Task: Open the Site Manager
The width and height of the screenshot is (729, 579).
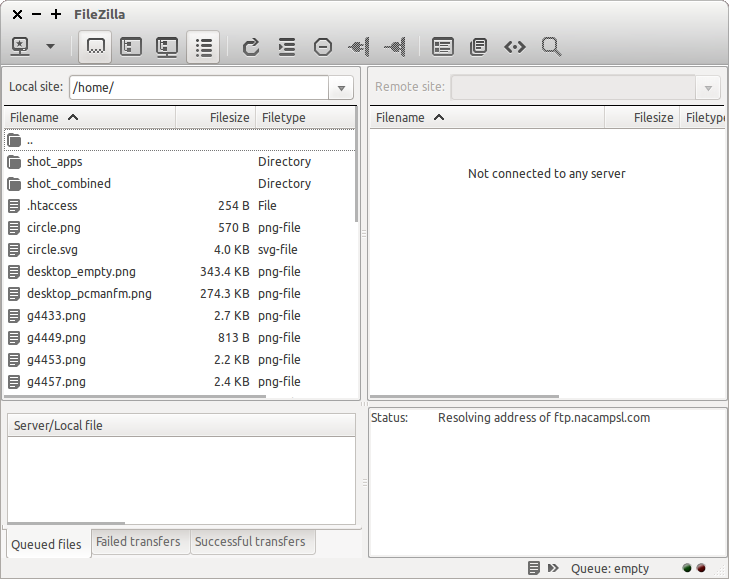Action: [x=20, y=47]
